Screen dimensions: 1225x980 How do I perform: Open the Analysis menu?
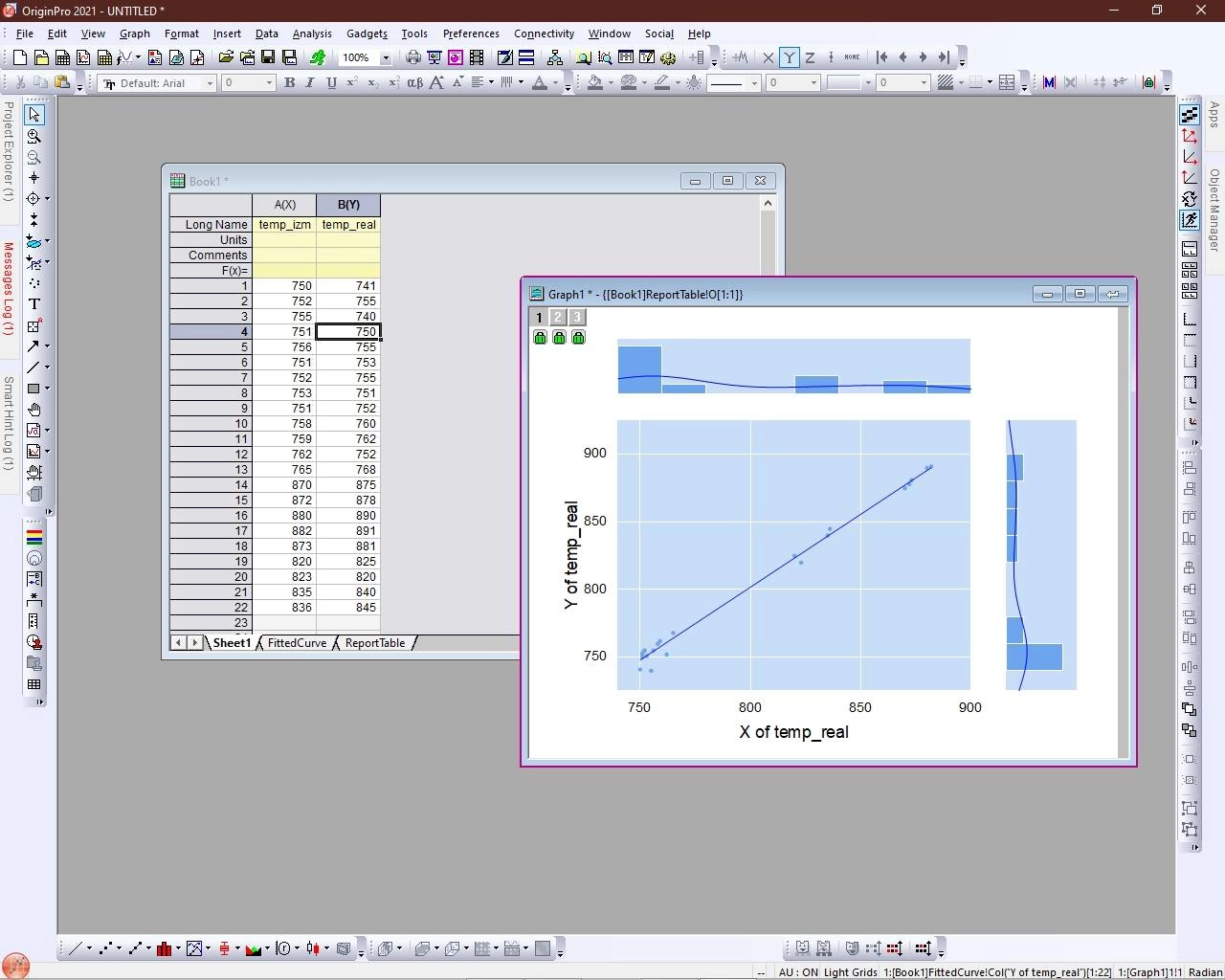coord(312,33)
